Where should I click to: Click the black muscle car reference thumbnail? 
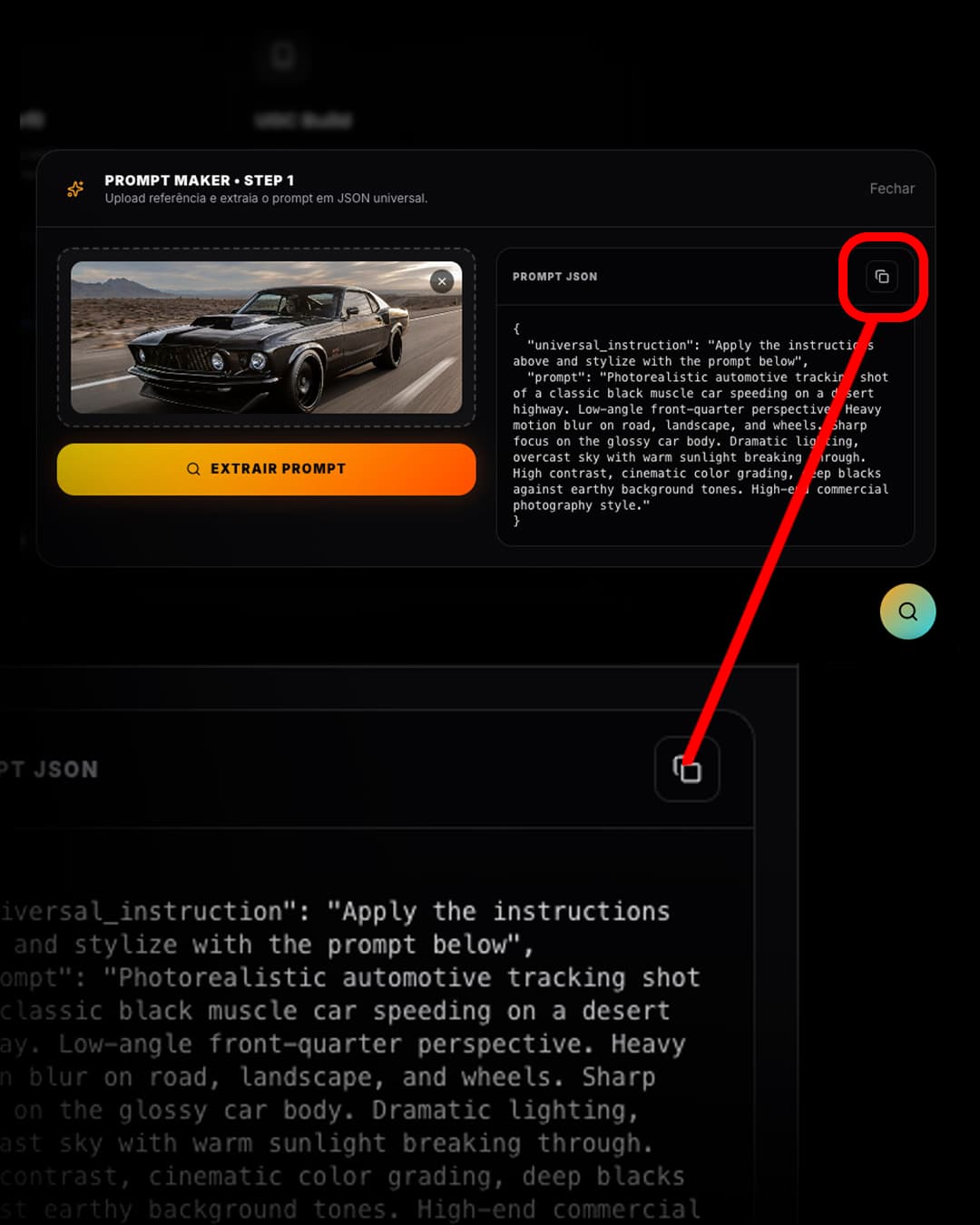(x=266, y=338)
